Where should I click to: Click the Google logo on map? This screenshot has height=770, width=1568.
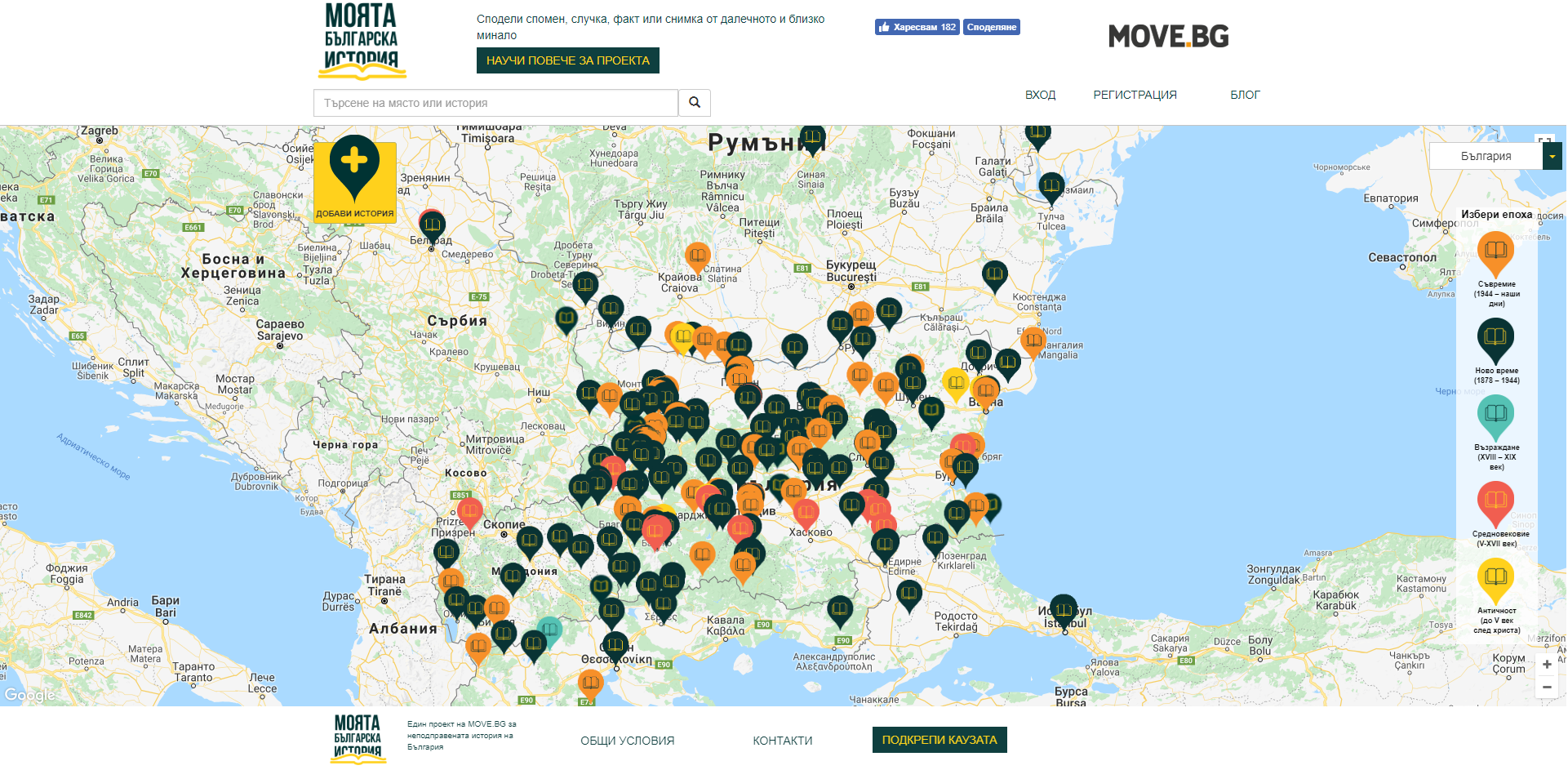(29, 695)
